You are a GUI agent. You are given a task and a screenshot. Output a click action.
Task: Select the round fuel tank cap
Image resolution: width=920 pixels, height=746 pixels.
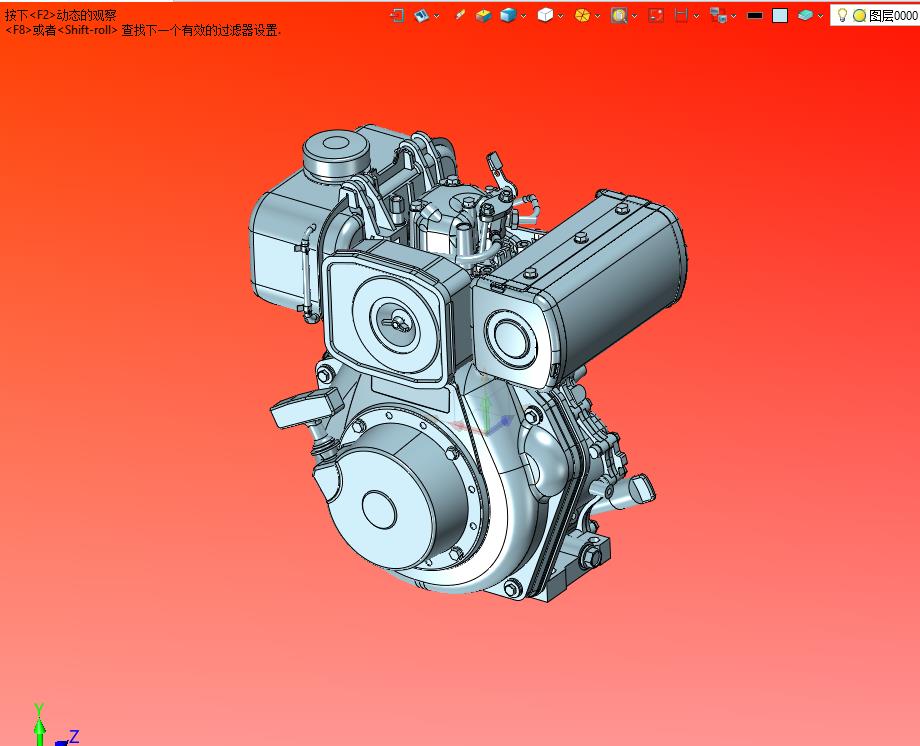click(336, 154)
